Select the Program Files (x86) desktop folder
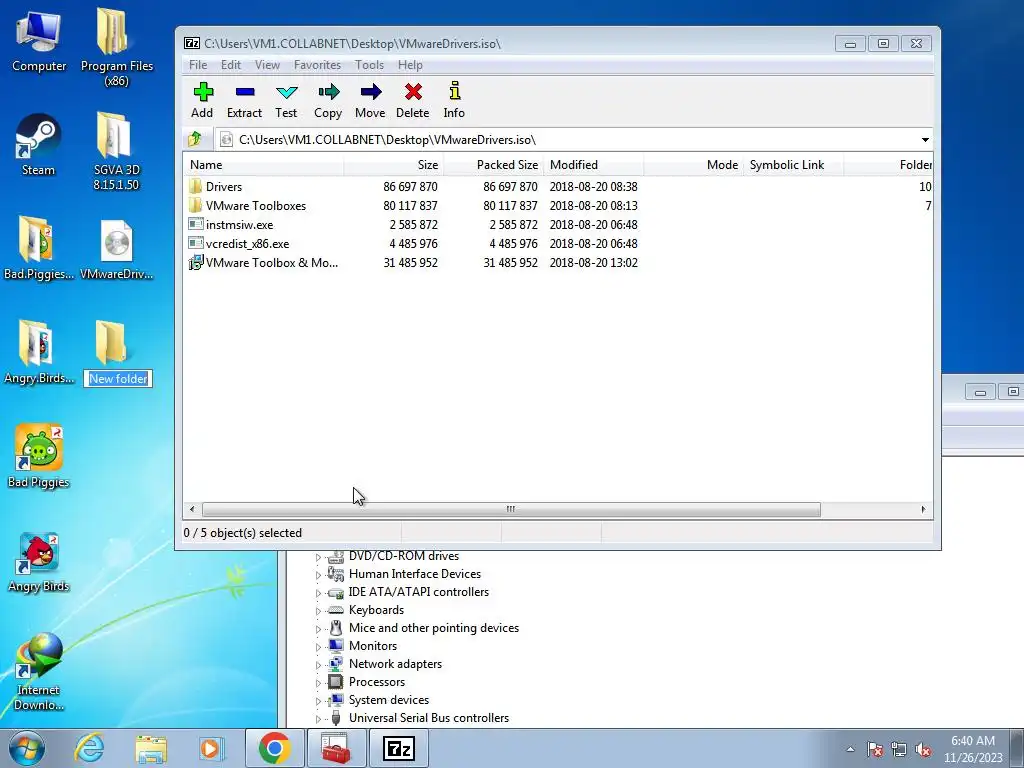The width and height of the screenshot is (1024, 768). click(x=116, y=47)
